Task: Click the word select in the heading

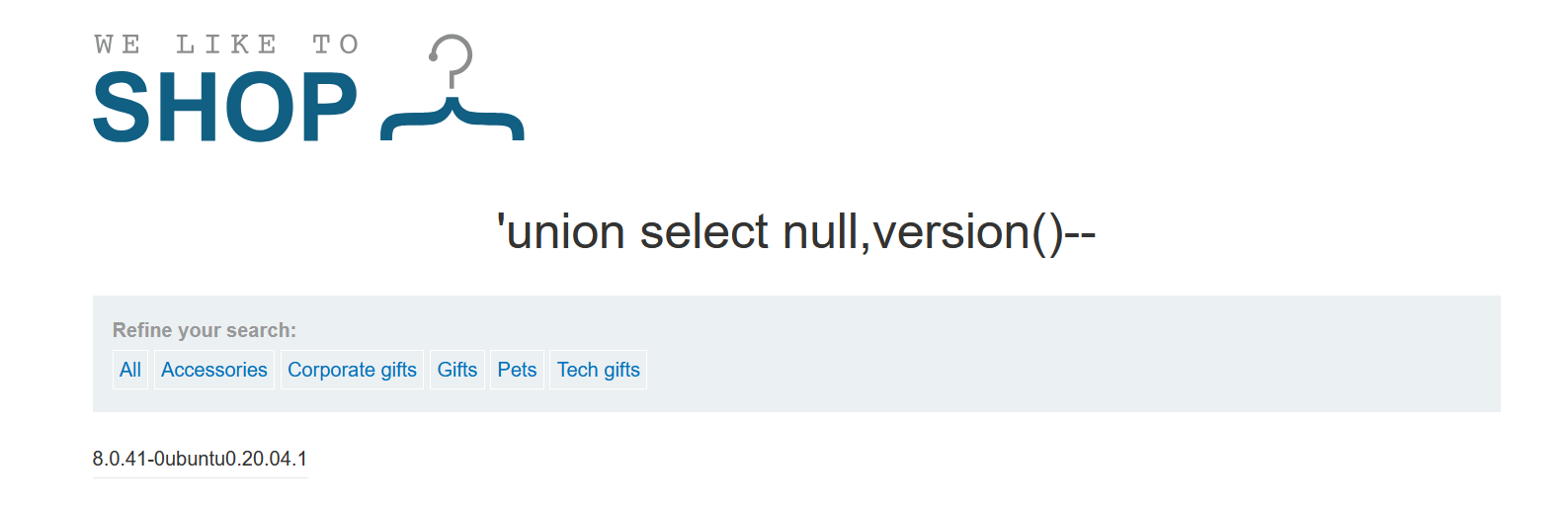Action: 703,232
